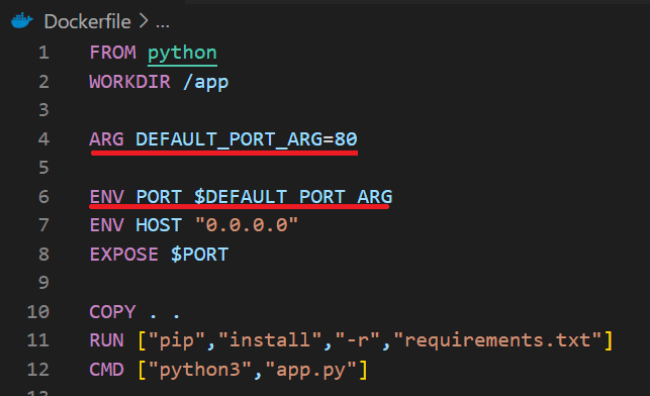Click the /app path on line 2
This screenshot has width=650, height=396.
pyautogui.click(x=206, y=83)
